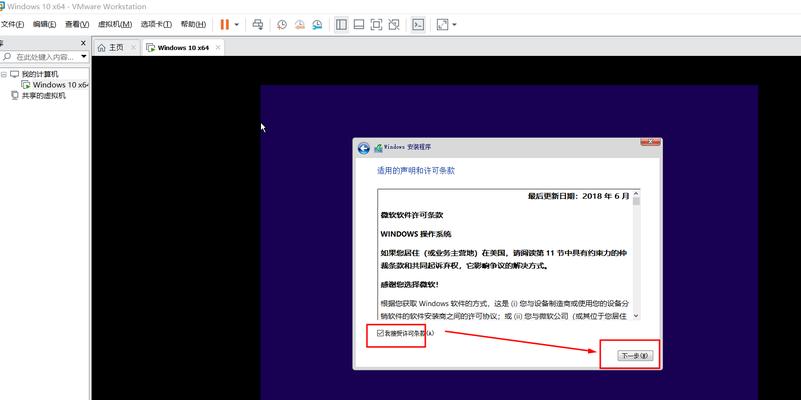Image resolution: width=801 pixels, height=400 pixels.
Task: Toggle the console view icon
Action: pyautogui.click(x=418, y=25)
